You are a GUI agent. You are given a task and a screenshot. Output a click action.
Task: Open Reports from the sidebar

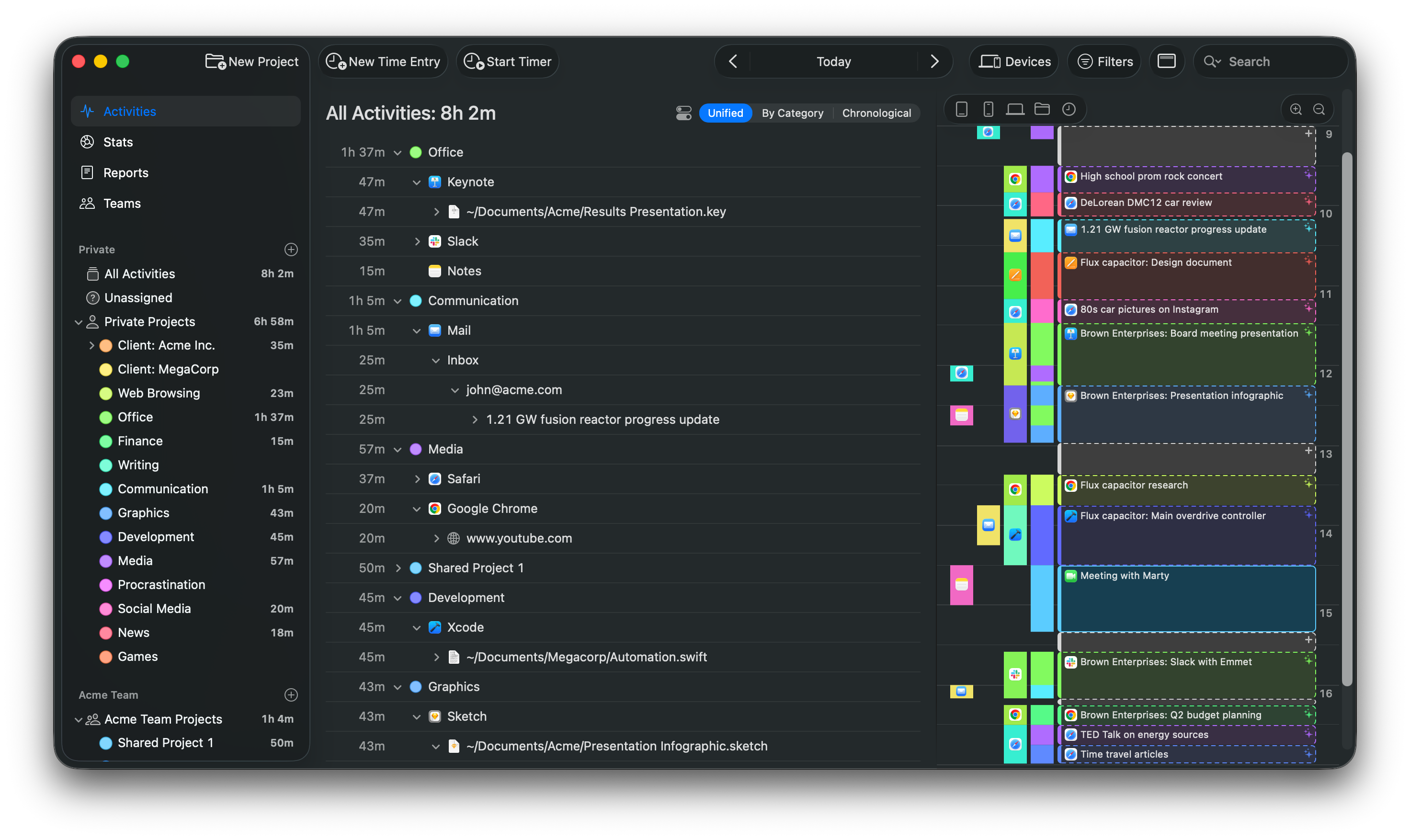[125, 172]
